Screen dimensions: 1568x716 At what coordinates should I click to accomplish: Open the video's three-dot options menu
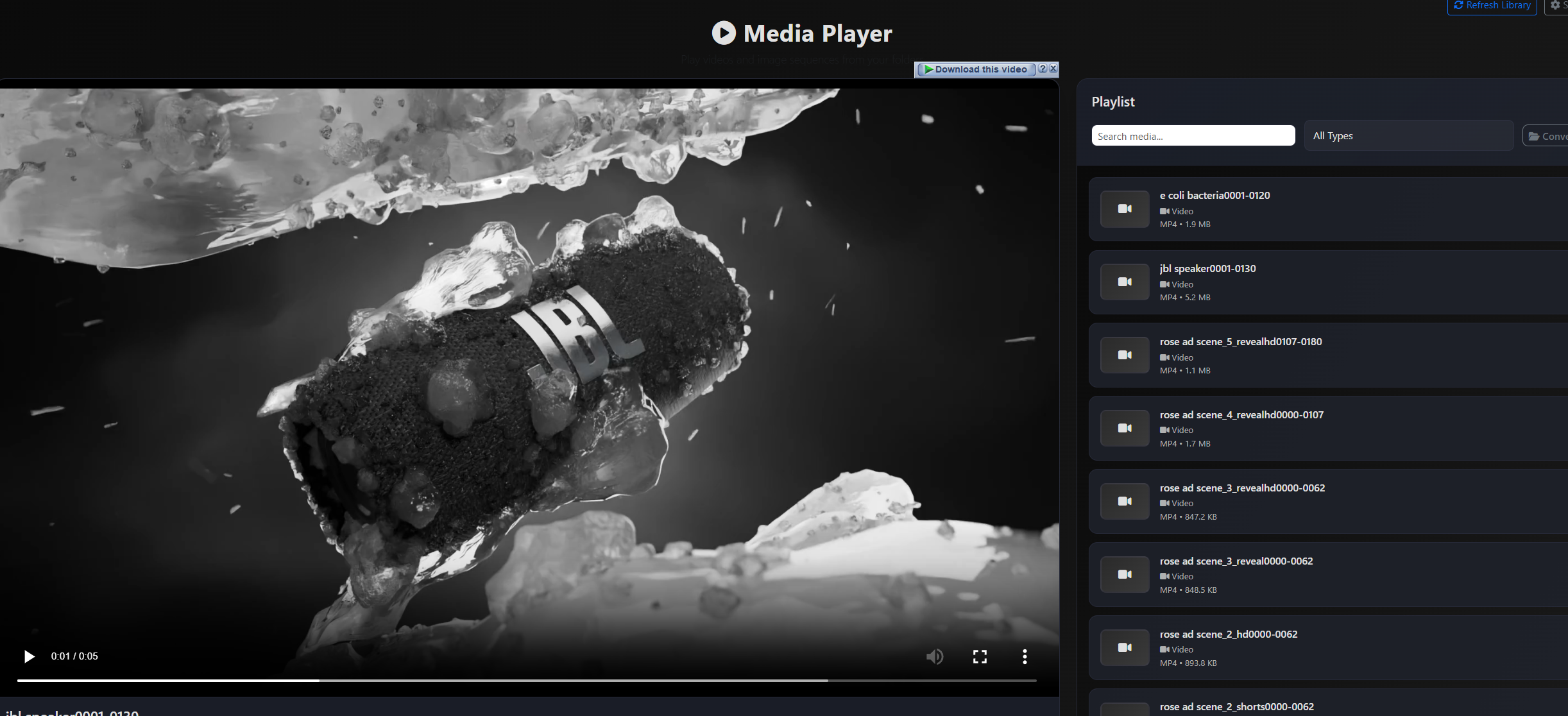1024,656
